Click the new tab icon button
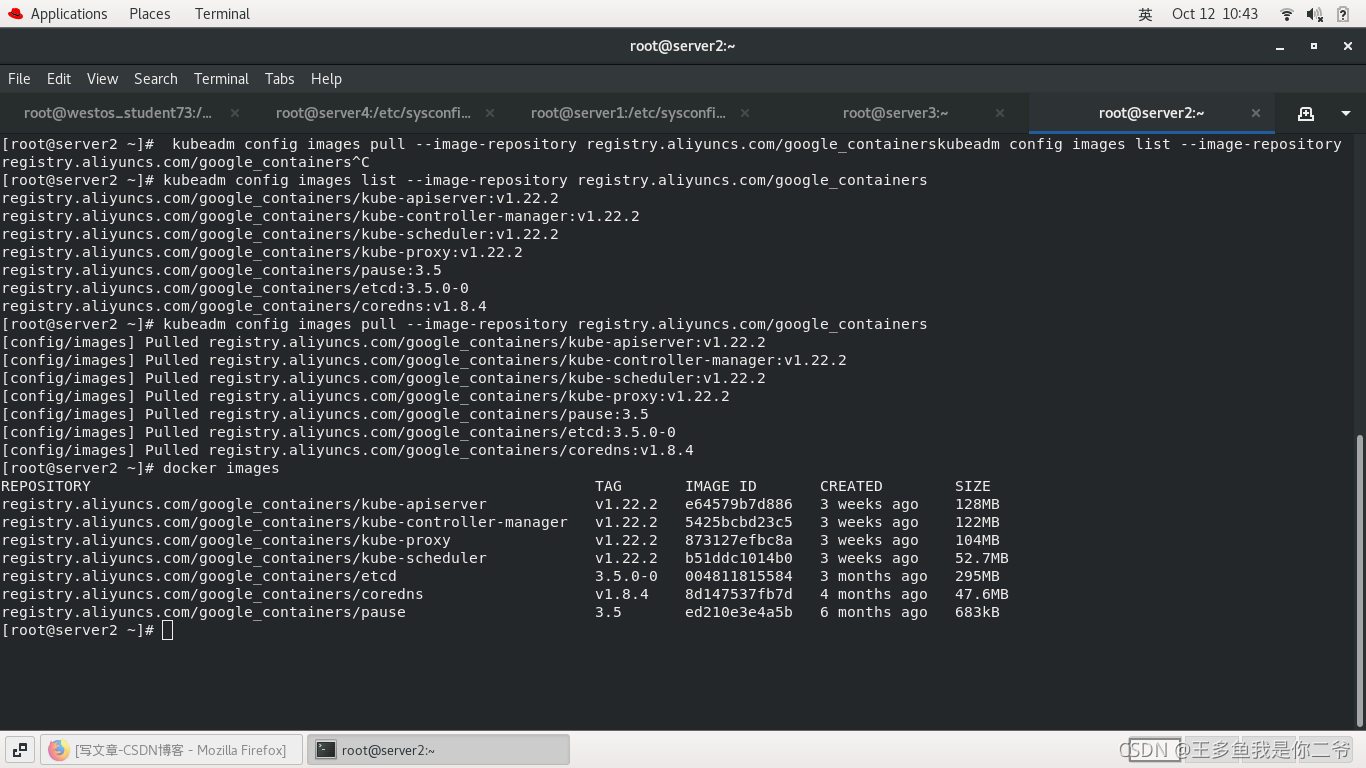The width and height of the screenshot is (1366, 768). click(x=1305, y=113)
